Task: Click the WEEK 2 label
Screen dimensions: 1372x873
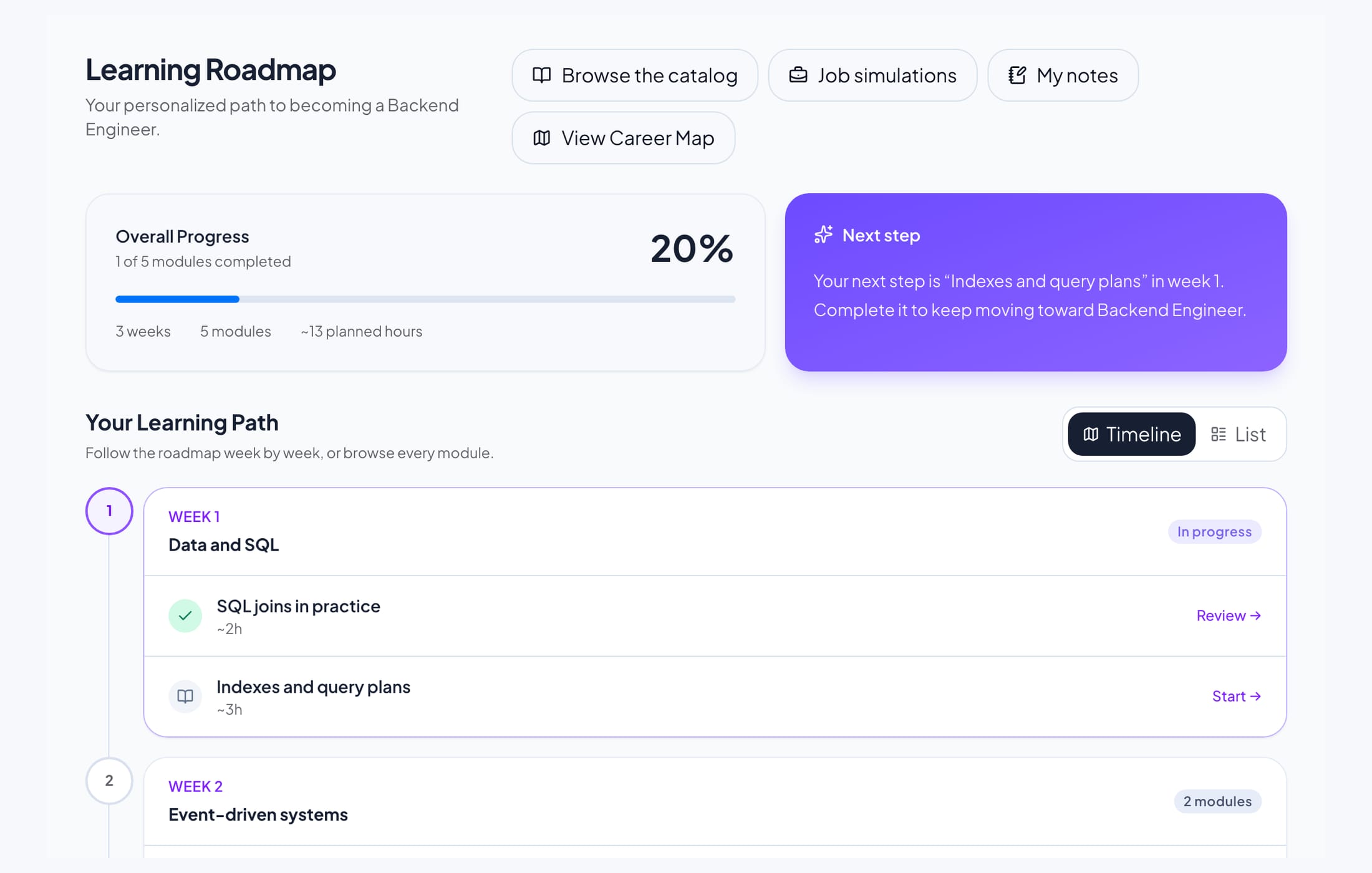Action: (x=195, y=786)
